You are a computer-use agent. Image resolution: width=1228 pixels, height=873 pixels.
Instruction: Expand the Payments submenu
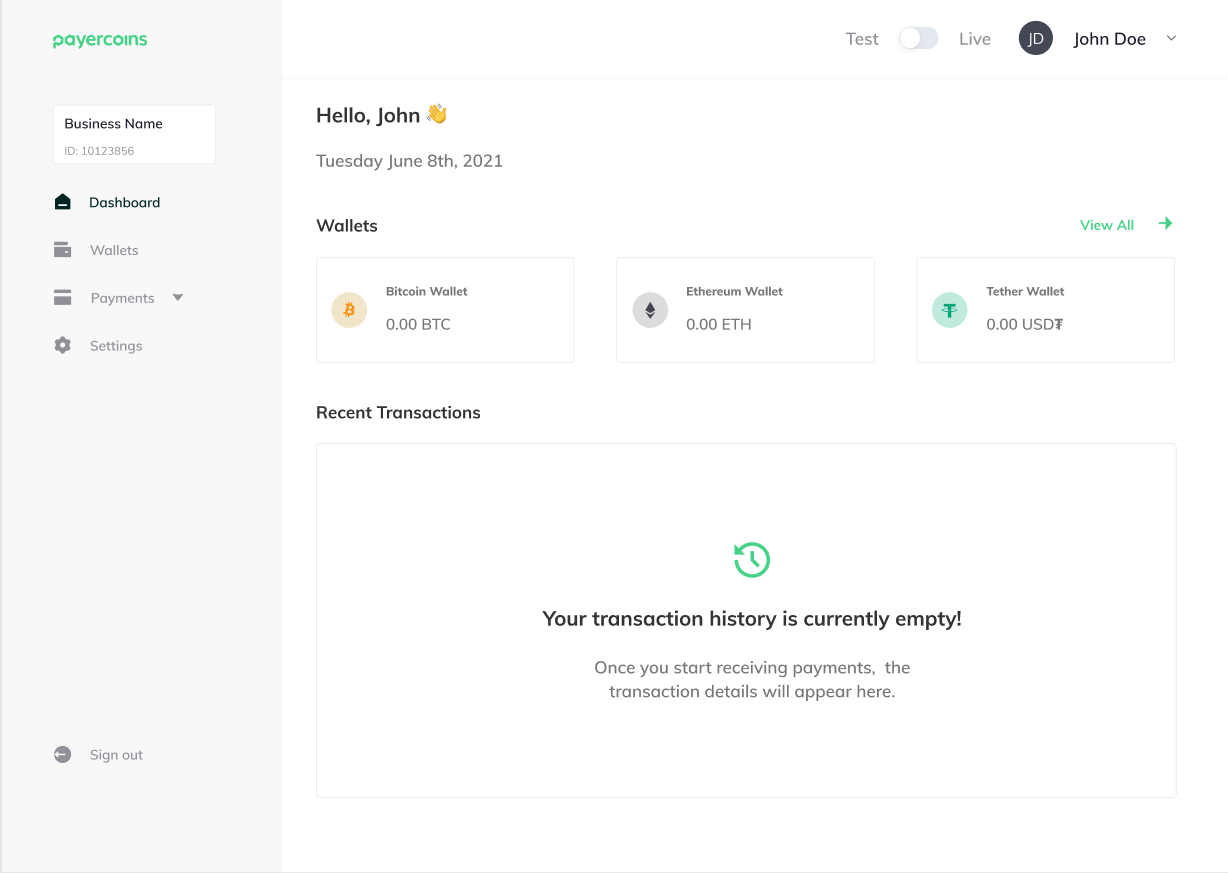(177, 297)
